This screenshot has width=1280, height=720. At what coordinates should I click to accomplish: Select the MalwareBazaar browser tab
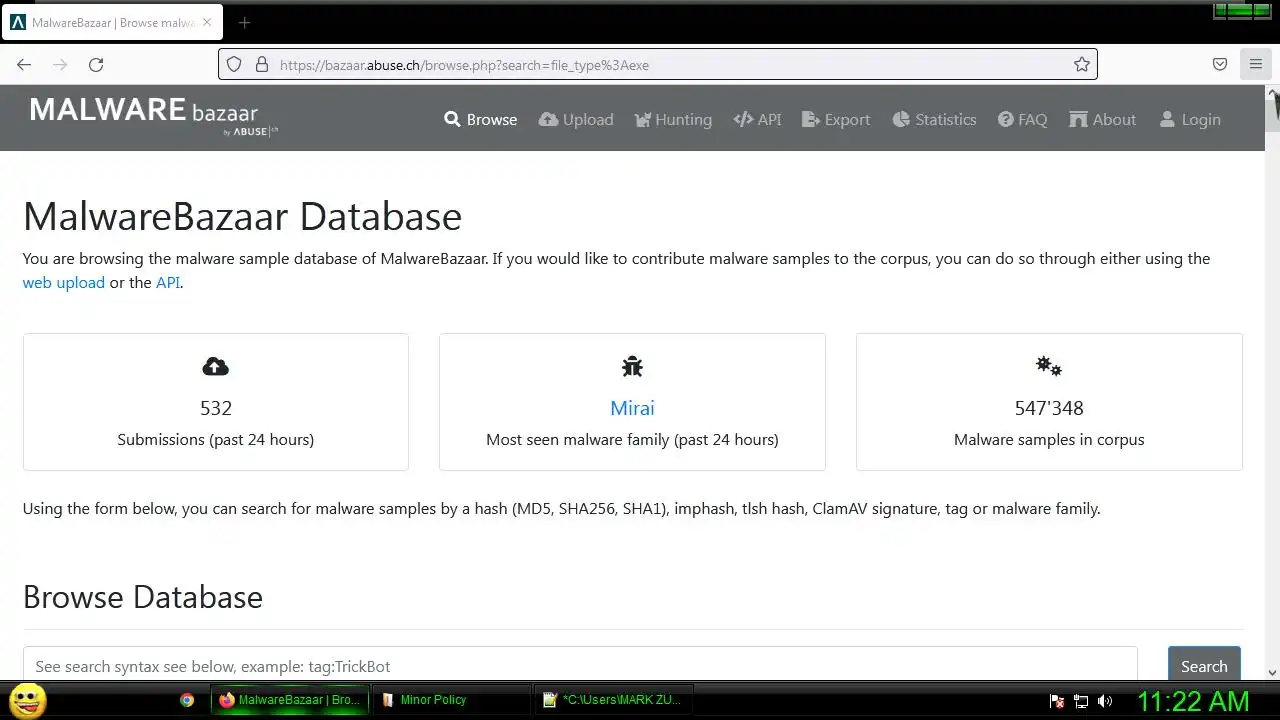[x=112, y=22]
